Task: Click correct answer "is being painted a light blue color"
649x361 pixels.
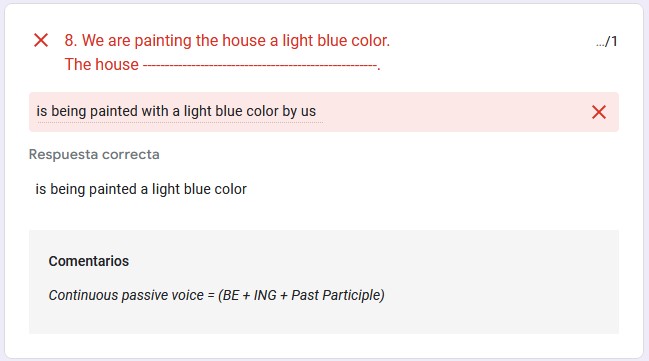Action: (141, 189)
